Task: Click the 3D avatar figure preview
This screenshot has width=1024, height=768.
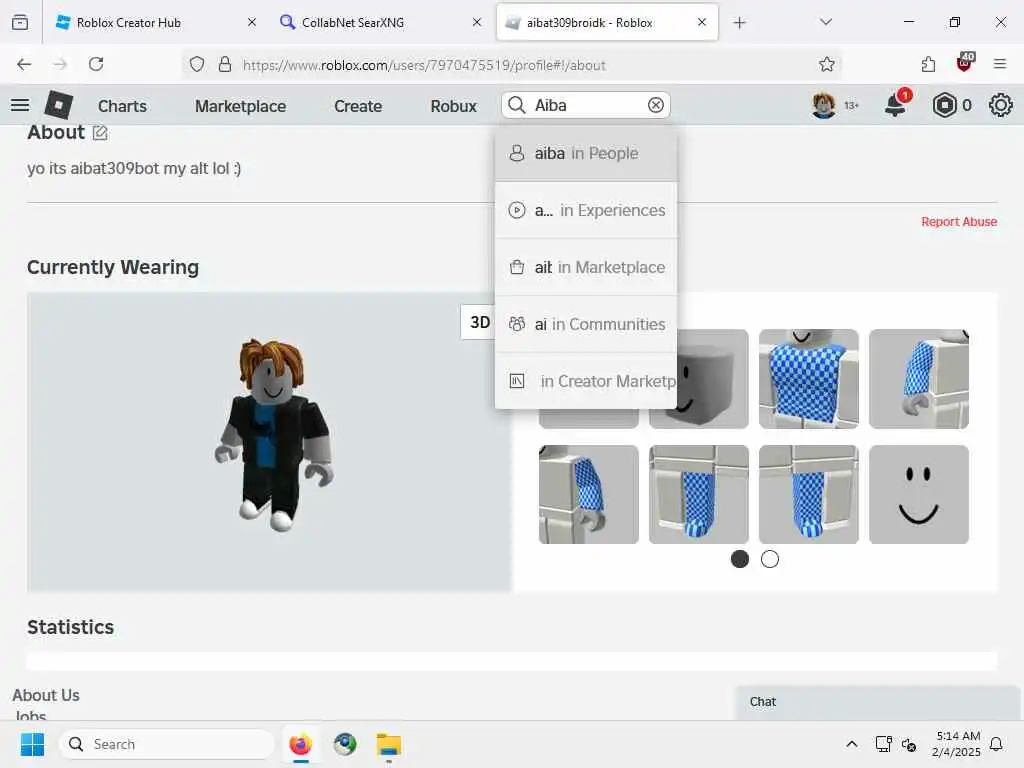Action: click(x=274, y=434)
